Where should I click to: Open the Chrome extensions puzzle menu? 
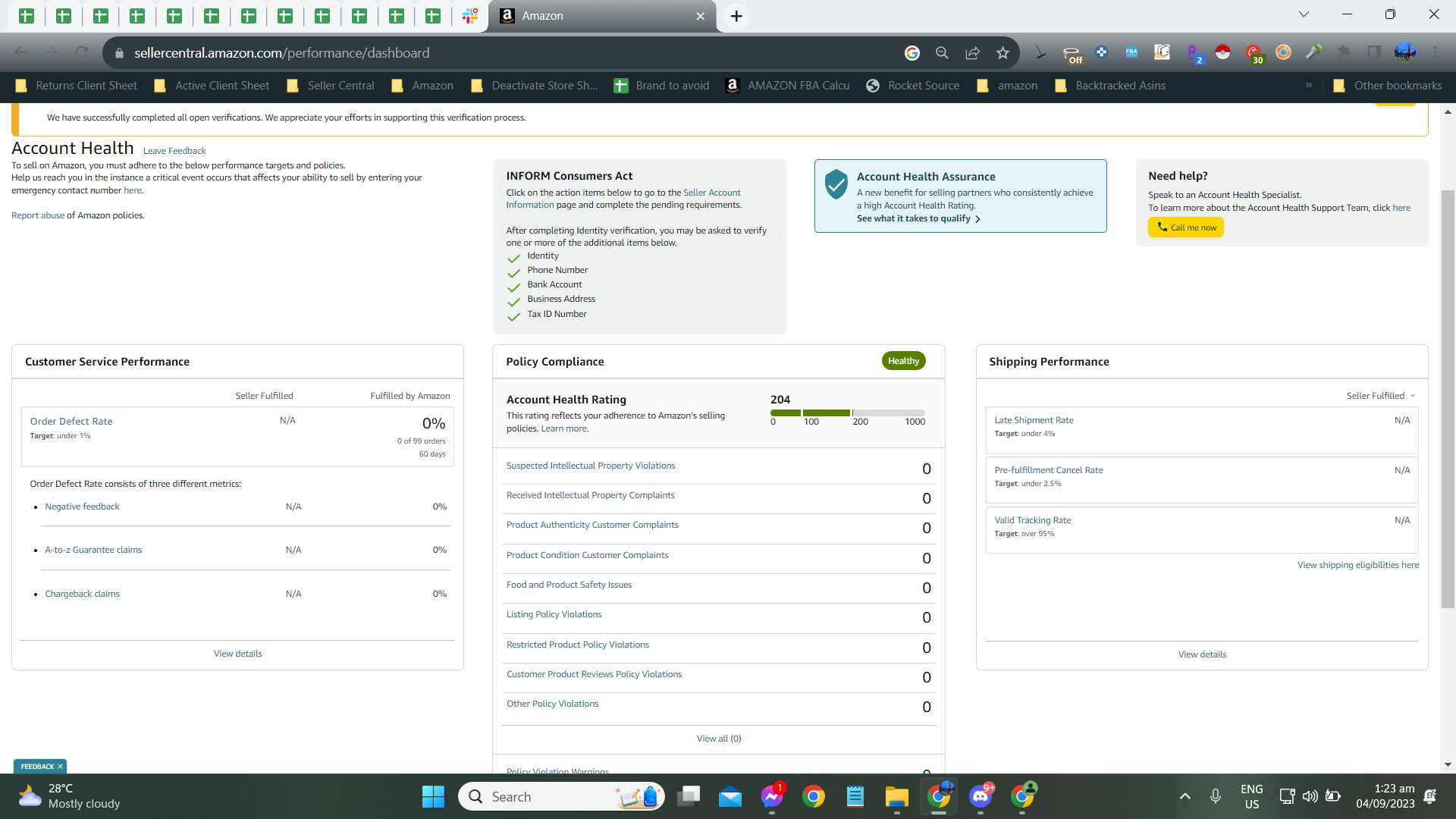tap(1344, 52)
